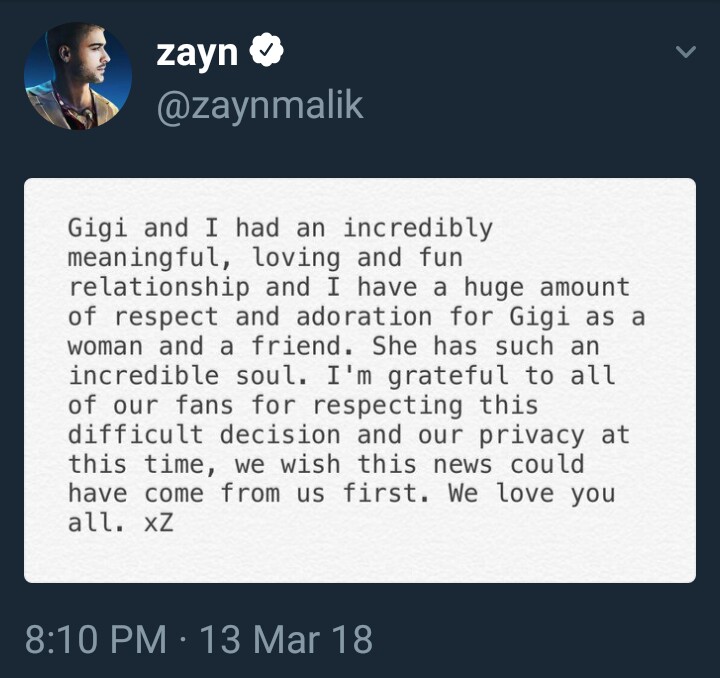Click the opening word "Gigi" in the note
Screen dimensions: 720x678
[x=98, y=228]
